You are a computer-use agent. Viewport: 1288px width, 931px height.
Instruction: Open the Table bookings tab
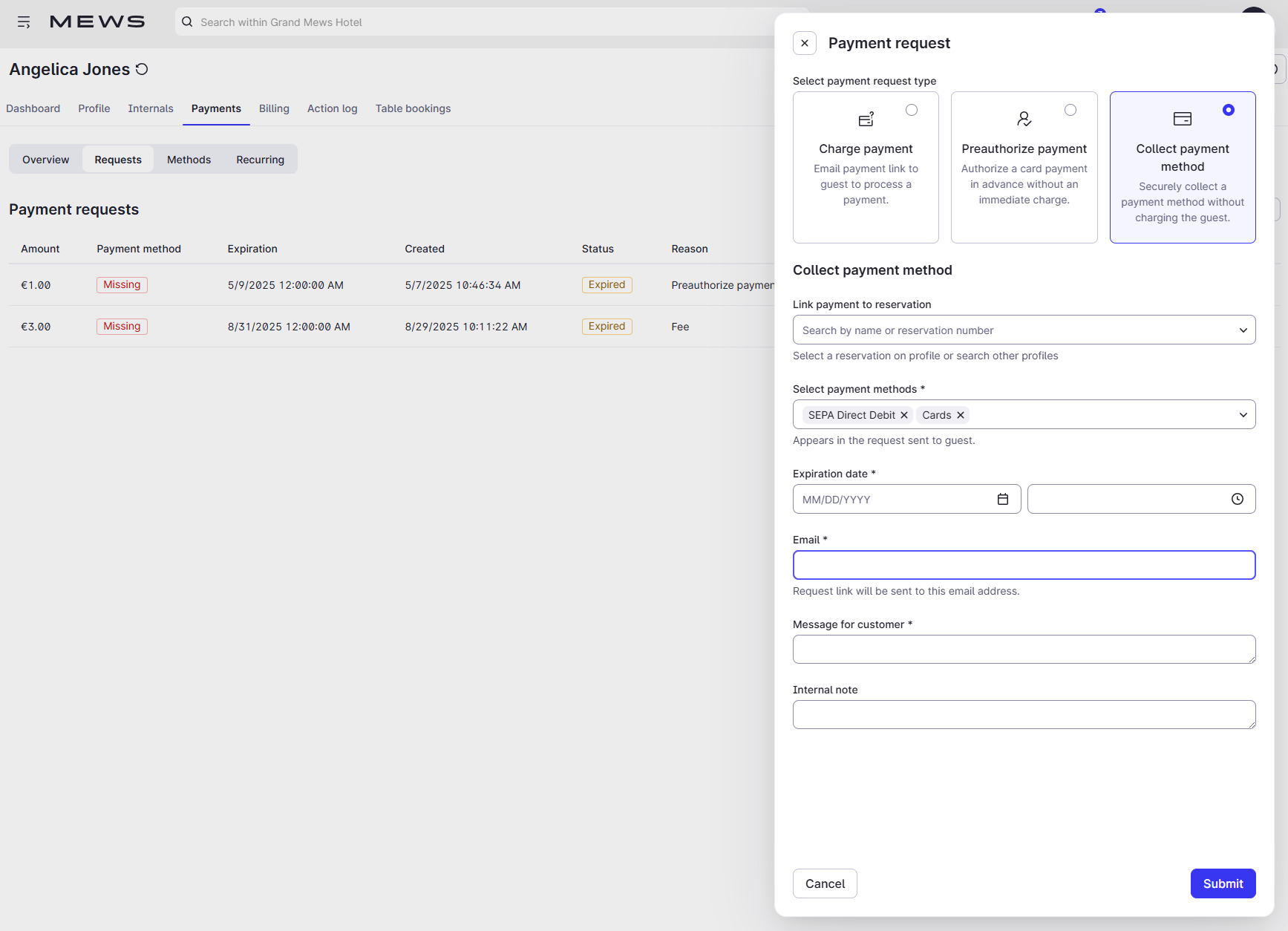point(413,108)
